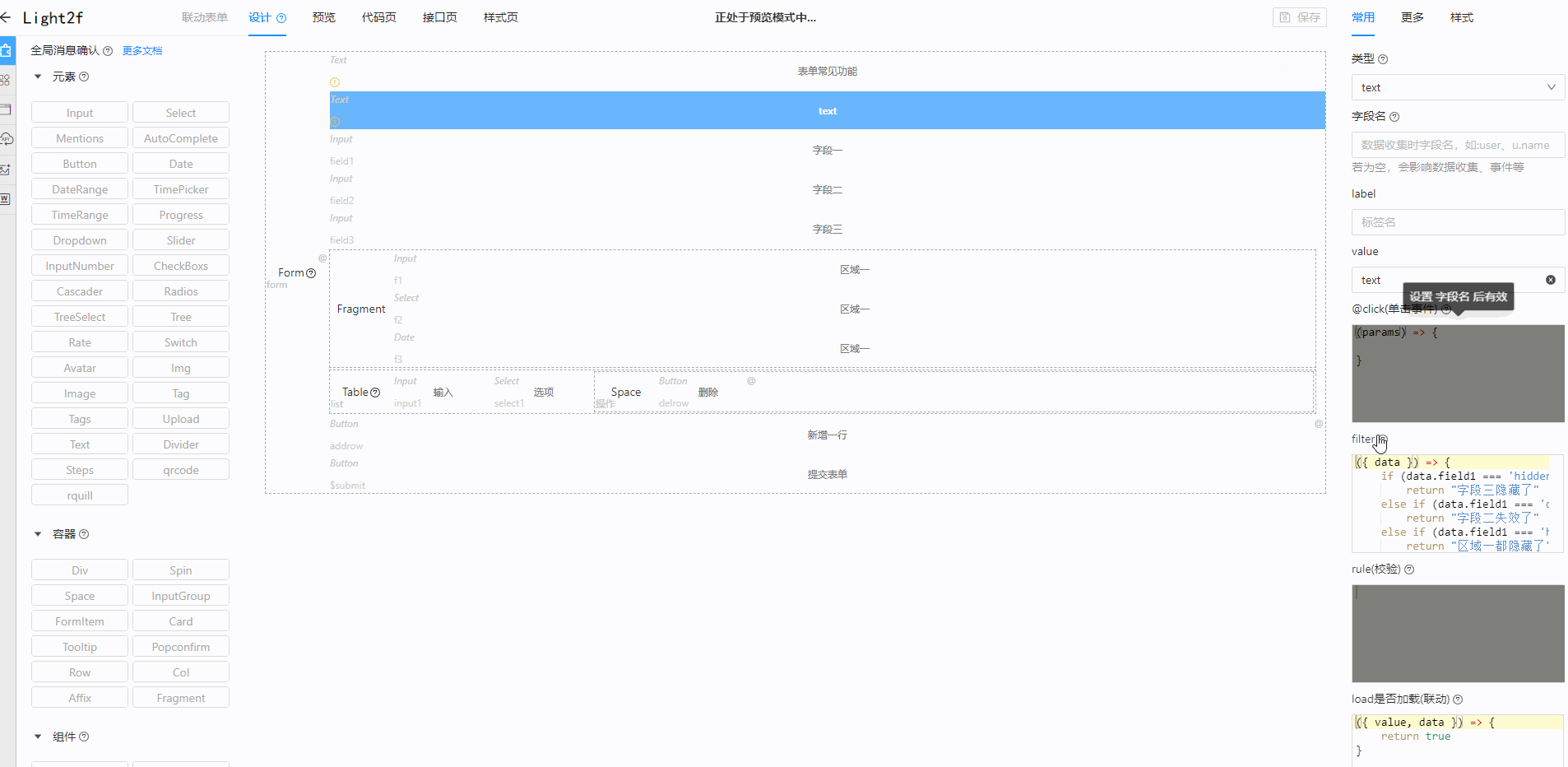Click help icon next to Form label
This screenshot has width=1568, height=767.
(x=311, y=273)
